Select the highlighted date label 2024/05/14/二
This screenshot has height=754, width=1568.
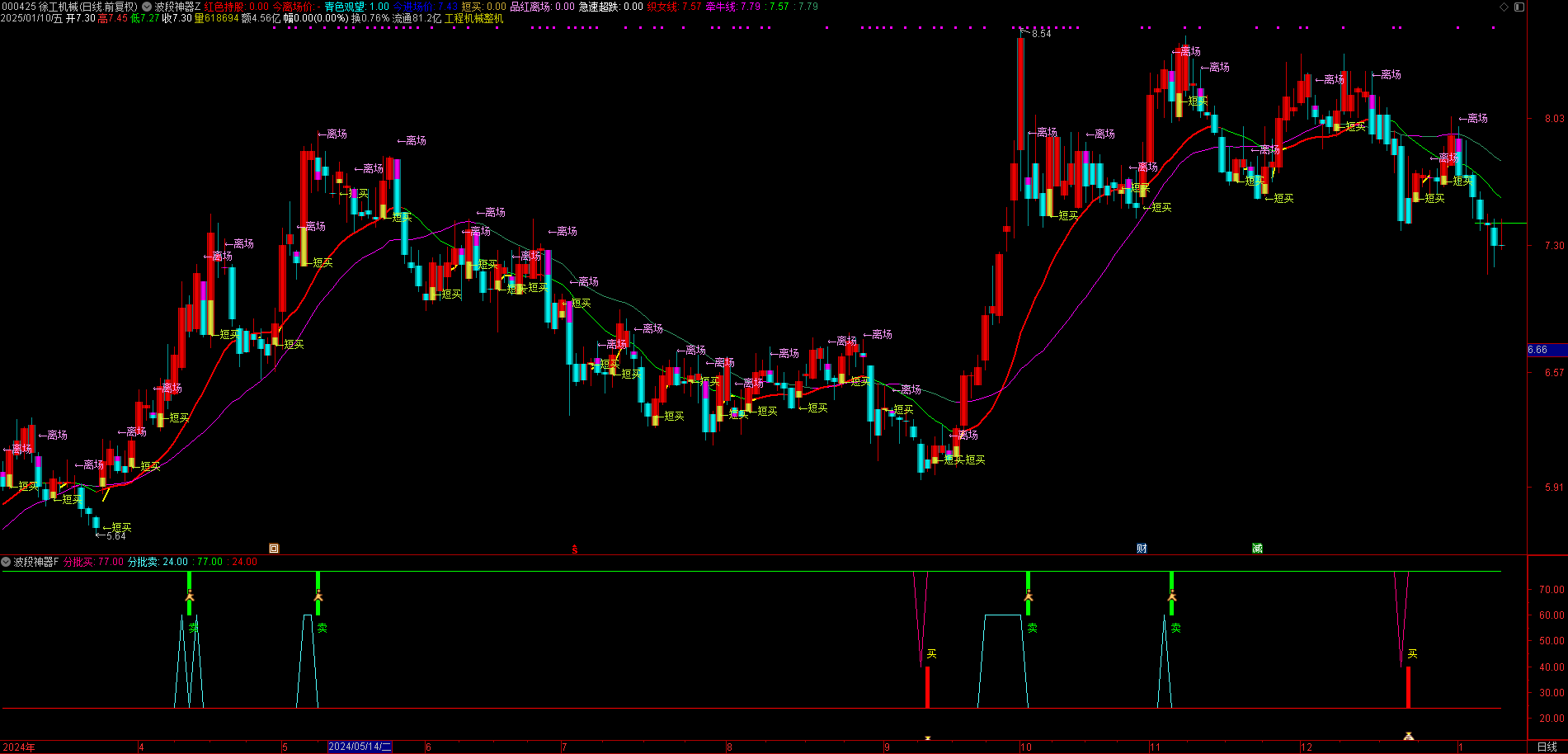[360, 747]
